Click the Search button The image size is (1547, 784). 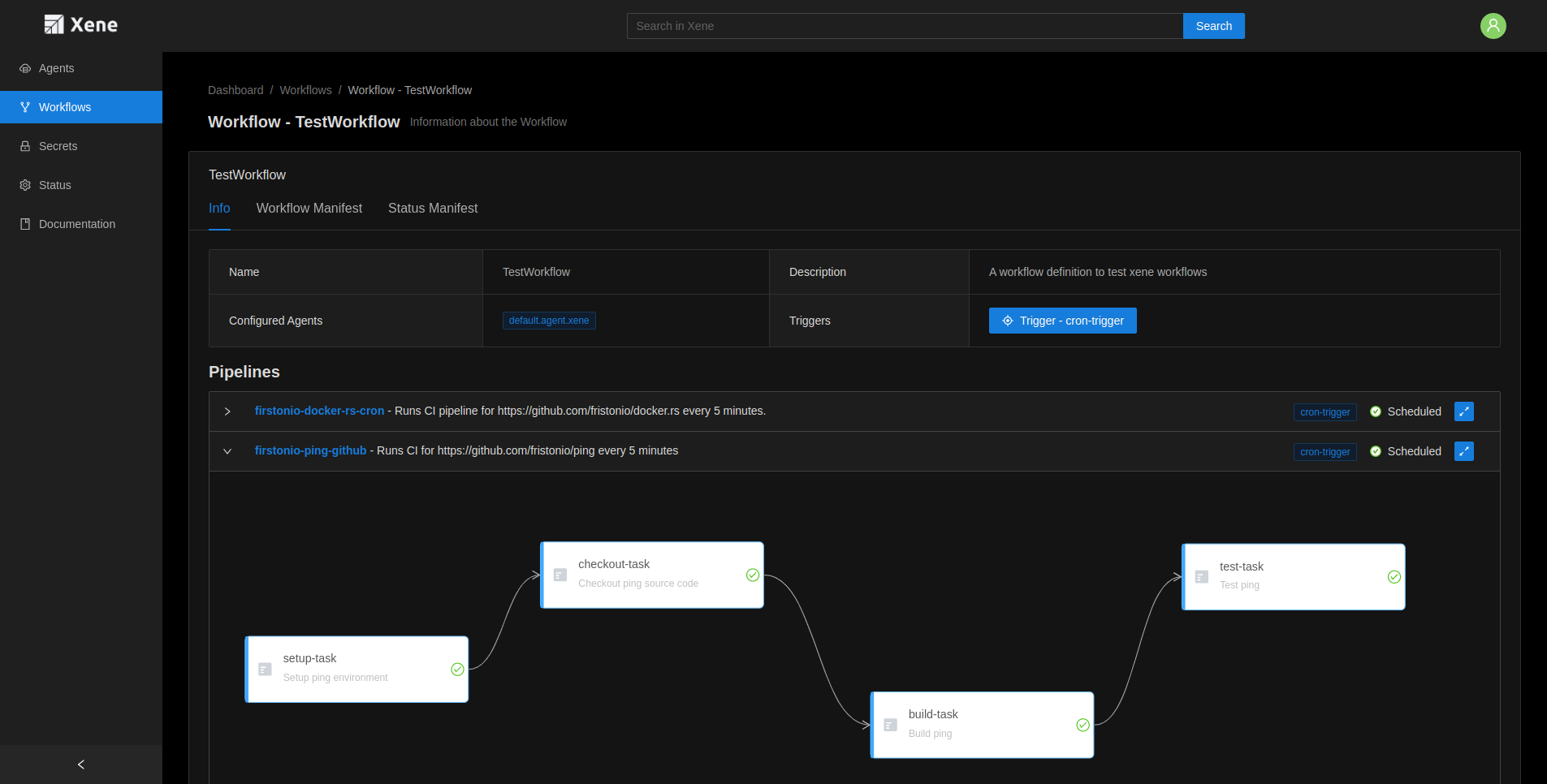point(1213,26)
